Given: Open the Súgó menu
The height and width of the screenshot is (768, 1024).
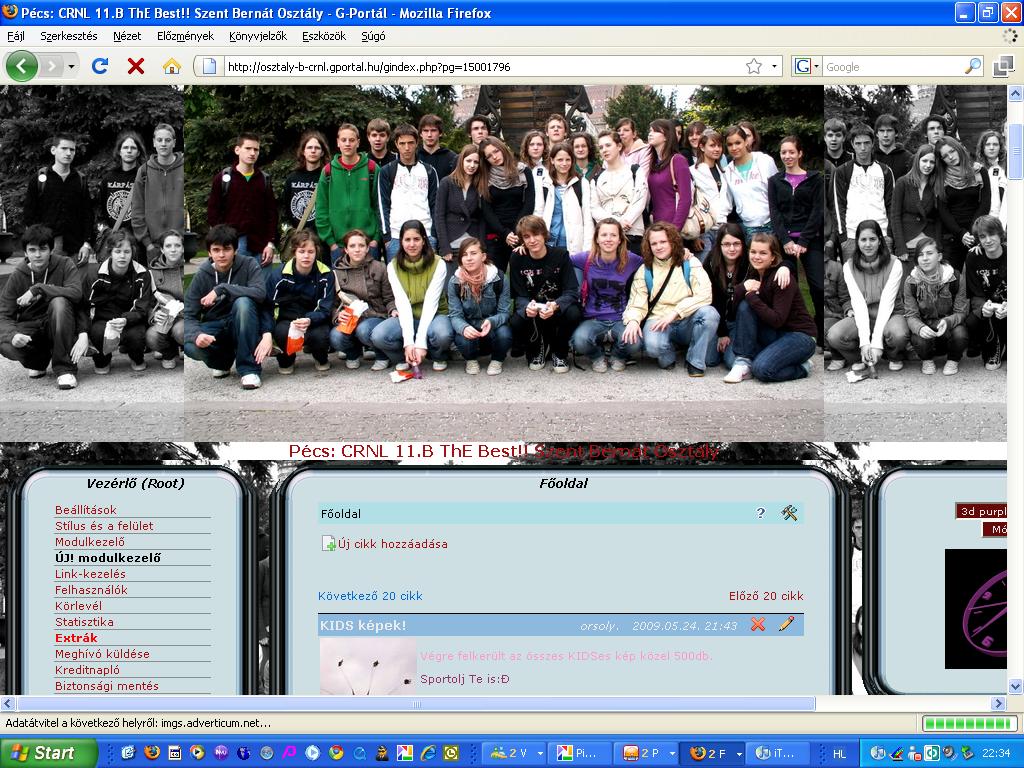Looking at the screenshot, I should [x=373, y=36].
